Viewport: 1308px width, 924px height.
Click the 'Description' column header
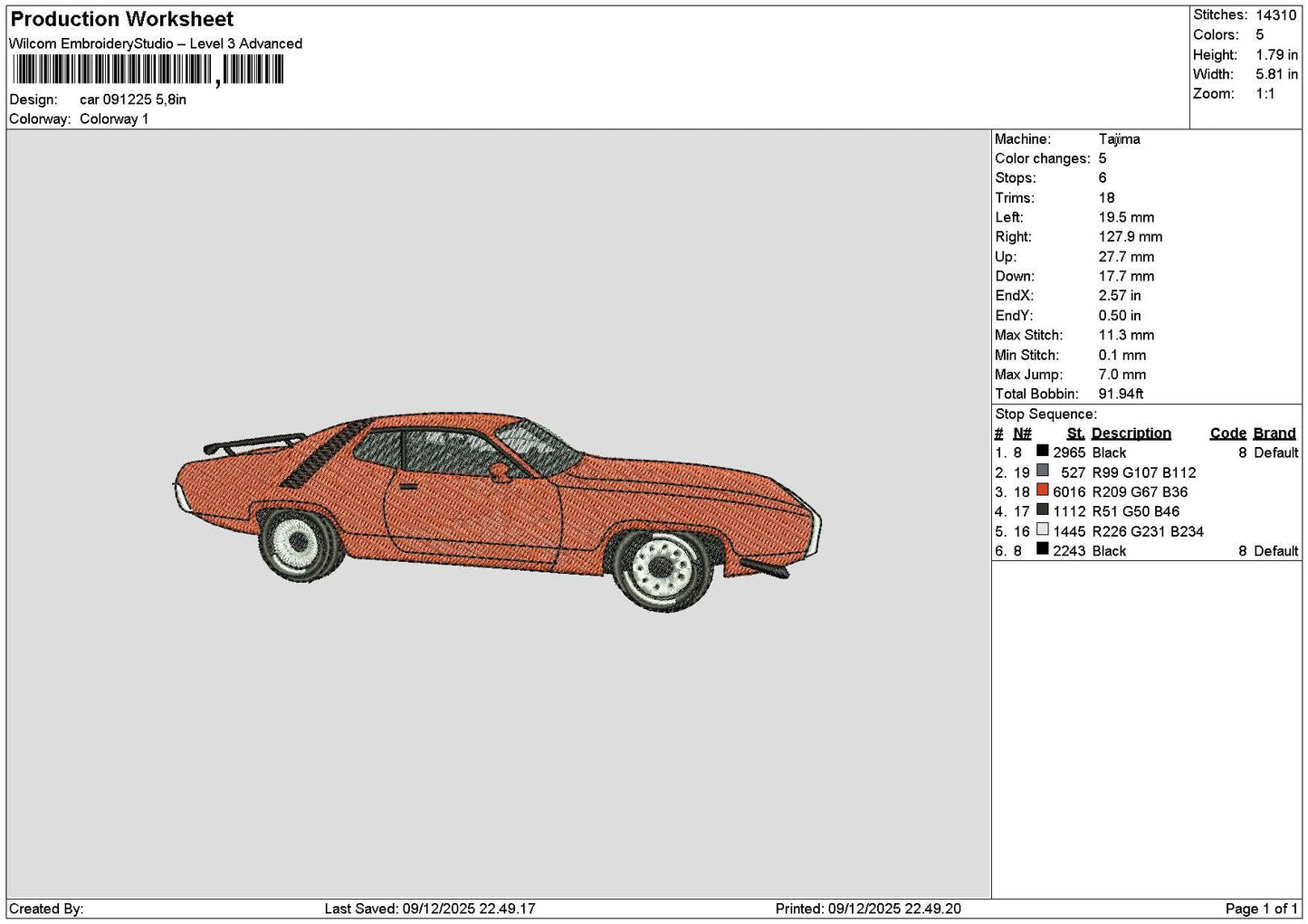(x=1131, y=433)
